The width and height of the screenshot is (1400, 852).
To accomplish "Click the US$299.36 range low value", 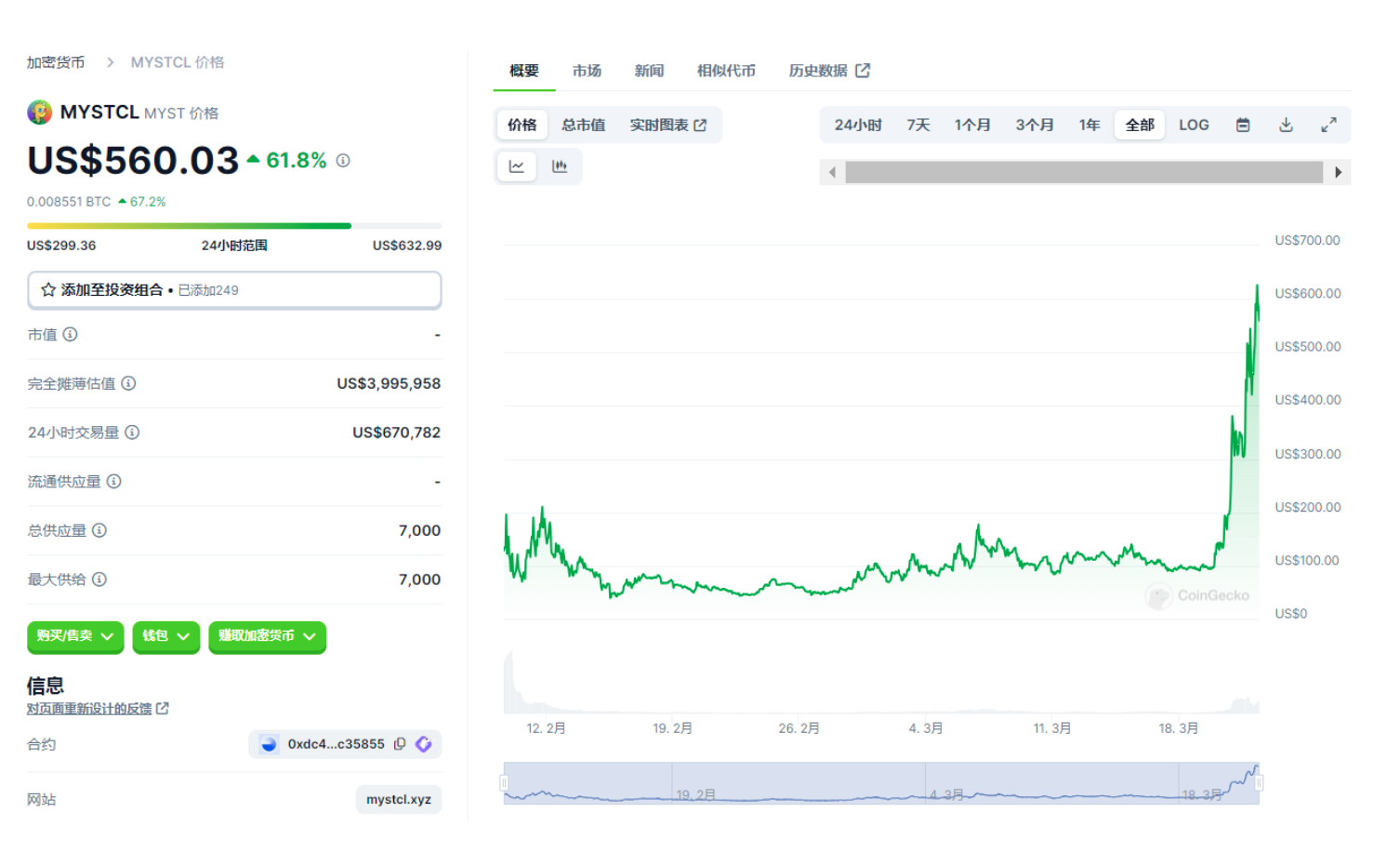I will [61, 246].
